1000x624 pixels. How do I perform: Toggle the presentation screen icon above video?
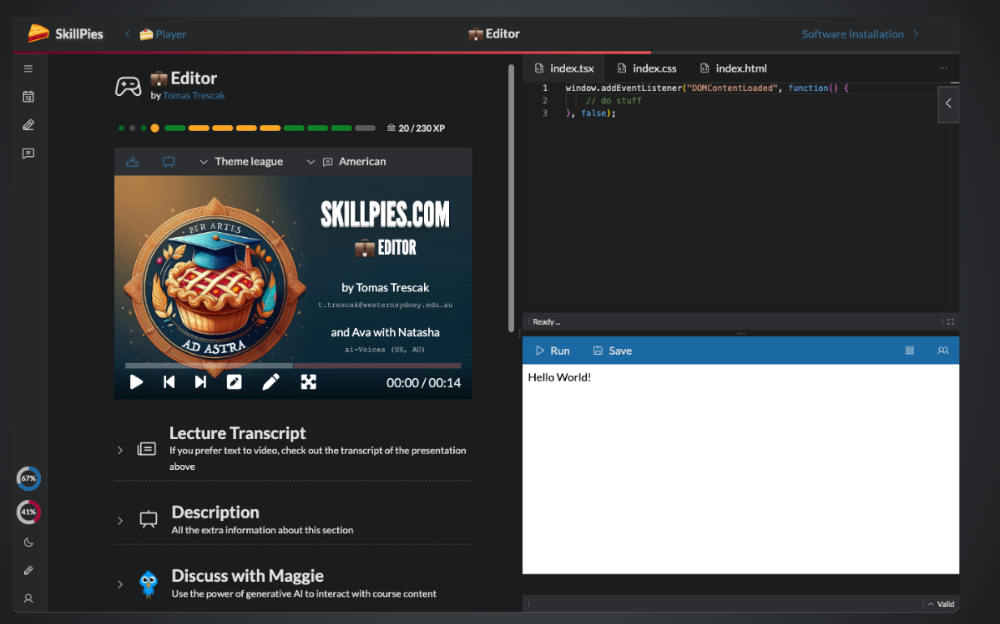pyautogui.click(x=169, y=162)
